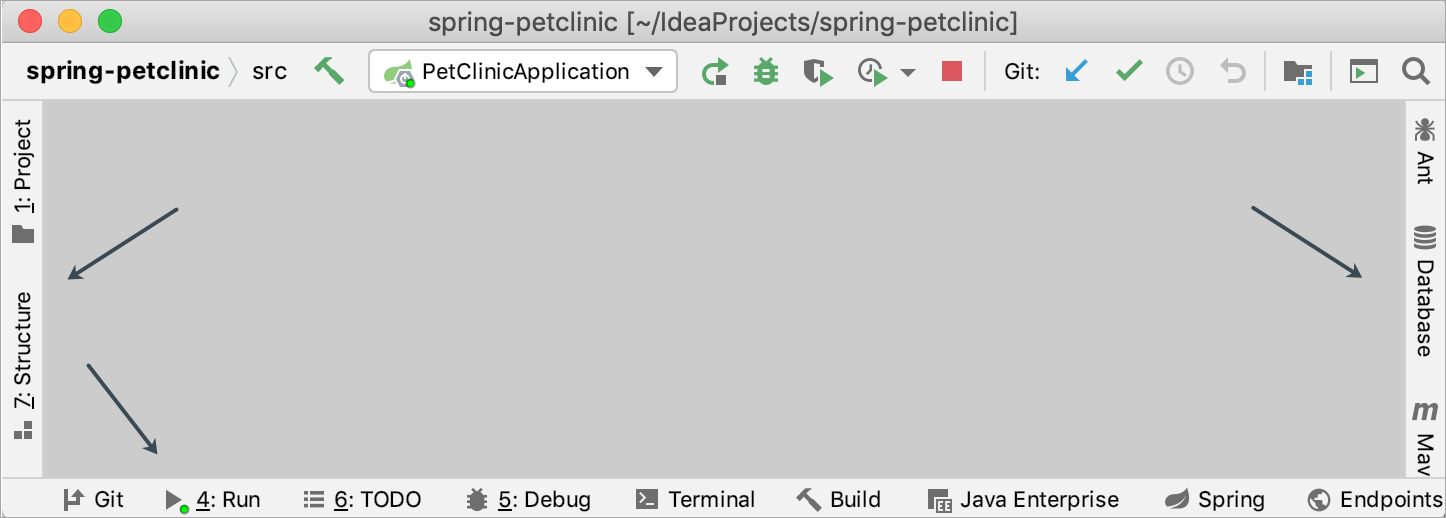
Task: Revert changes with the undo arrow icon
Action: coord(1233,72)
